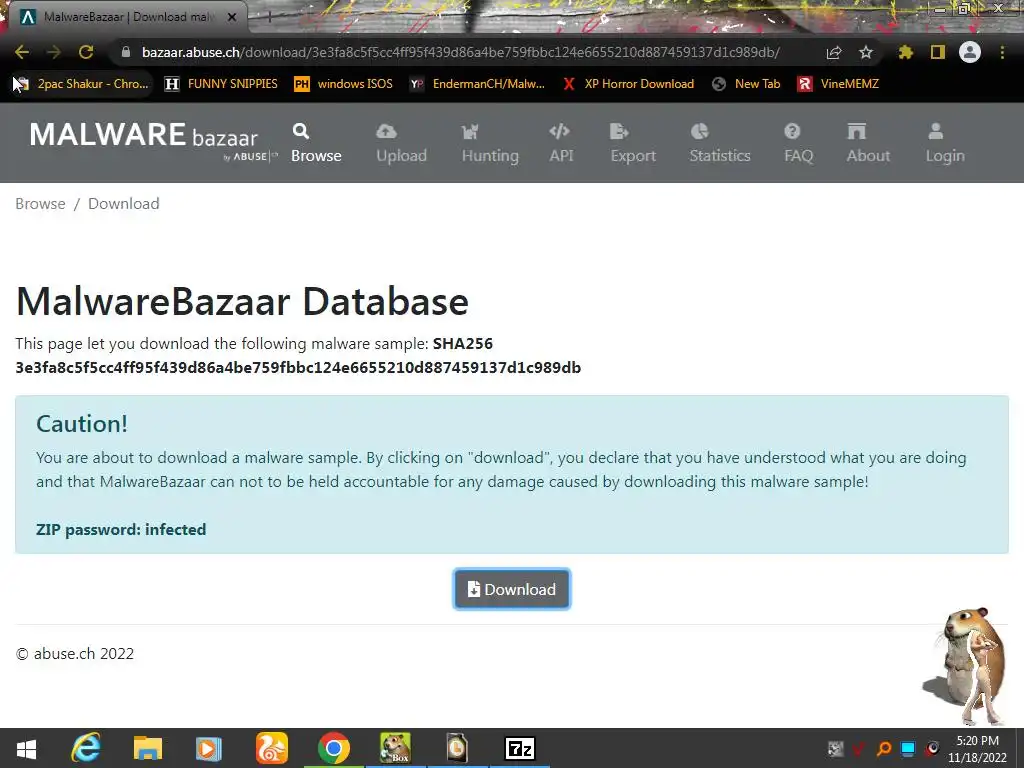The image size is (1024, 768).
Task: Click the last tray icon beside clock
Action: [932, 749]
